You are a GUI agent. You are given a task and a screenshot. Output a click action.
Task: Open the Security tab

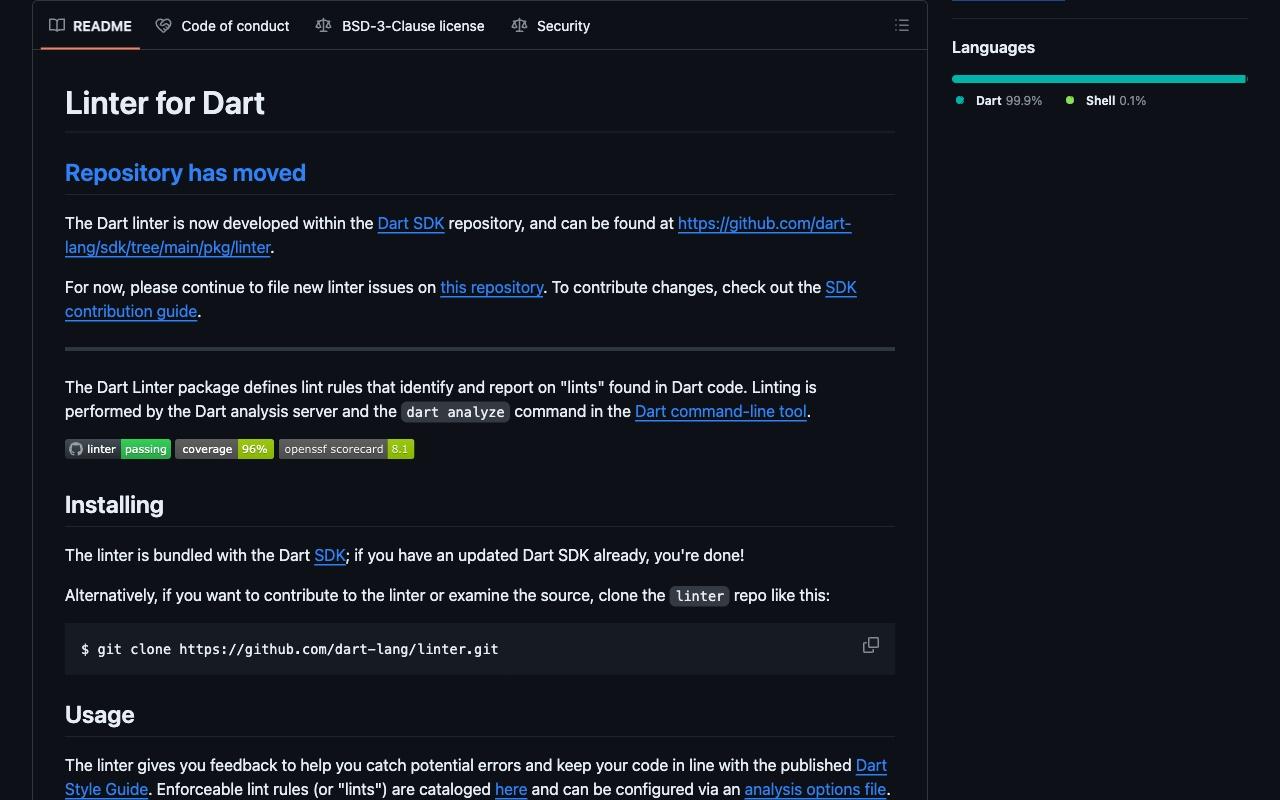coord(551,26)
